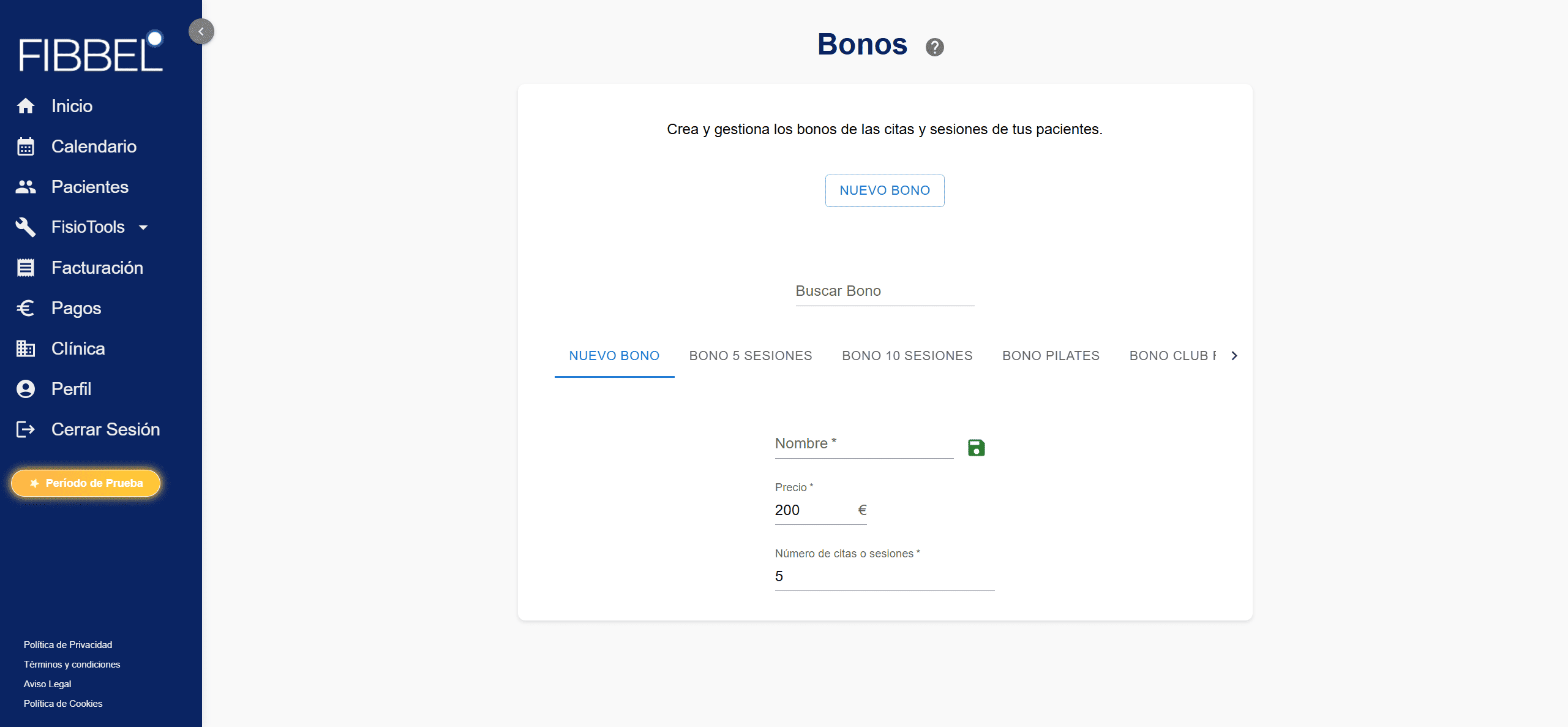This screenshot has width=1568, height=727.
Task: Select the Facturación receipt icon
Action: pos(26,268)
